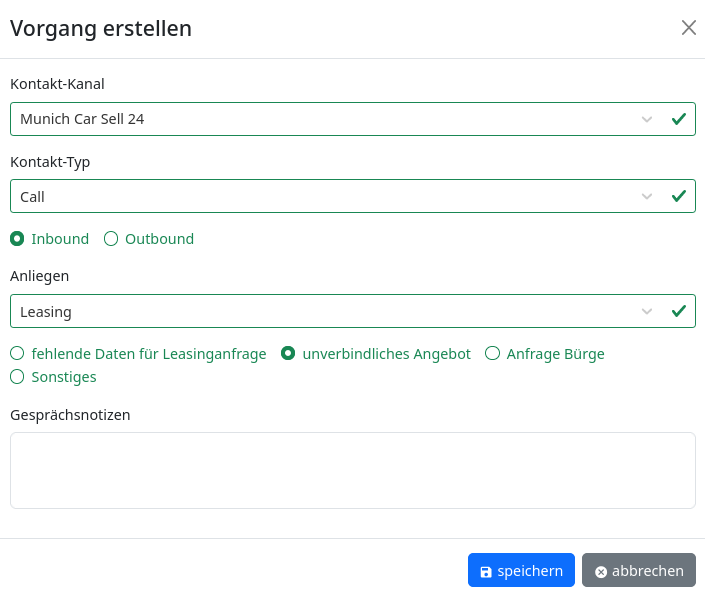Close the Vorgang erstellen dialog via X
Viewport: 705px width, 599px height.
click(x=688, y=28)
